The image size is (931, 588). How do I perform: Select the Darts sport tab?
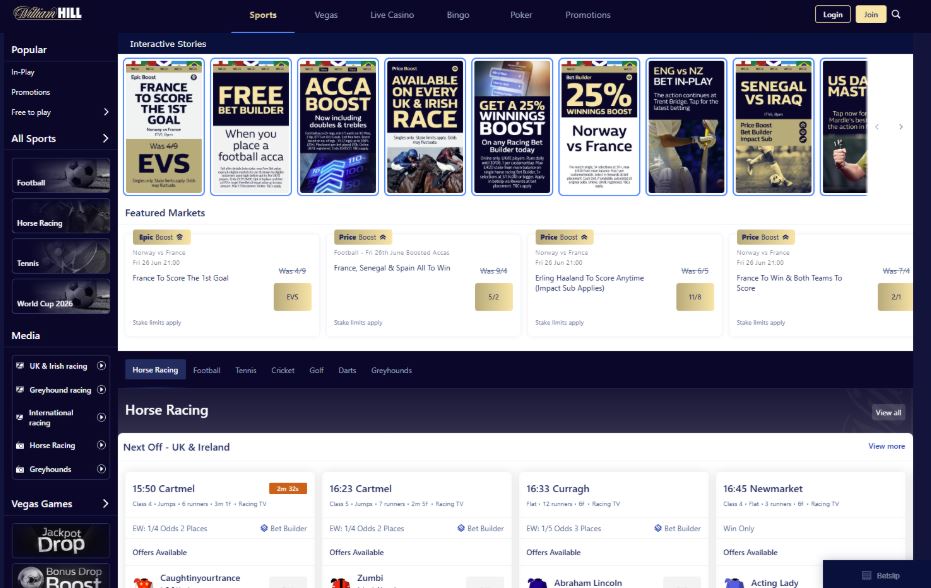347,370
